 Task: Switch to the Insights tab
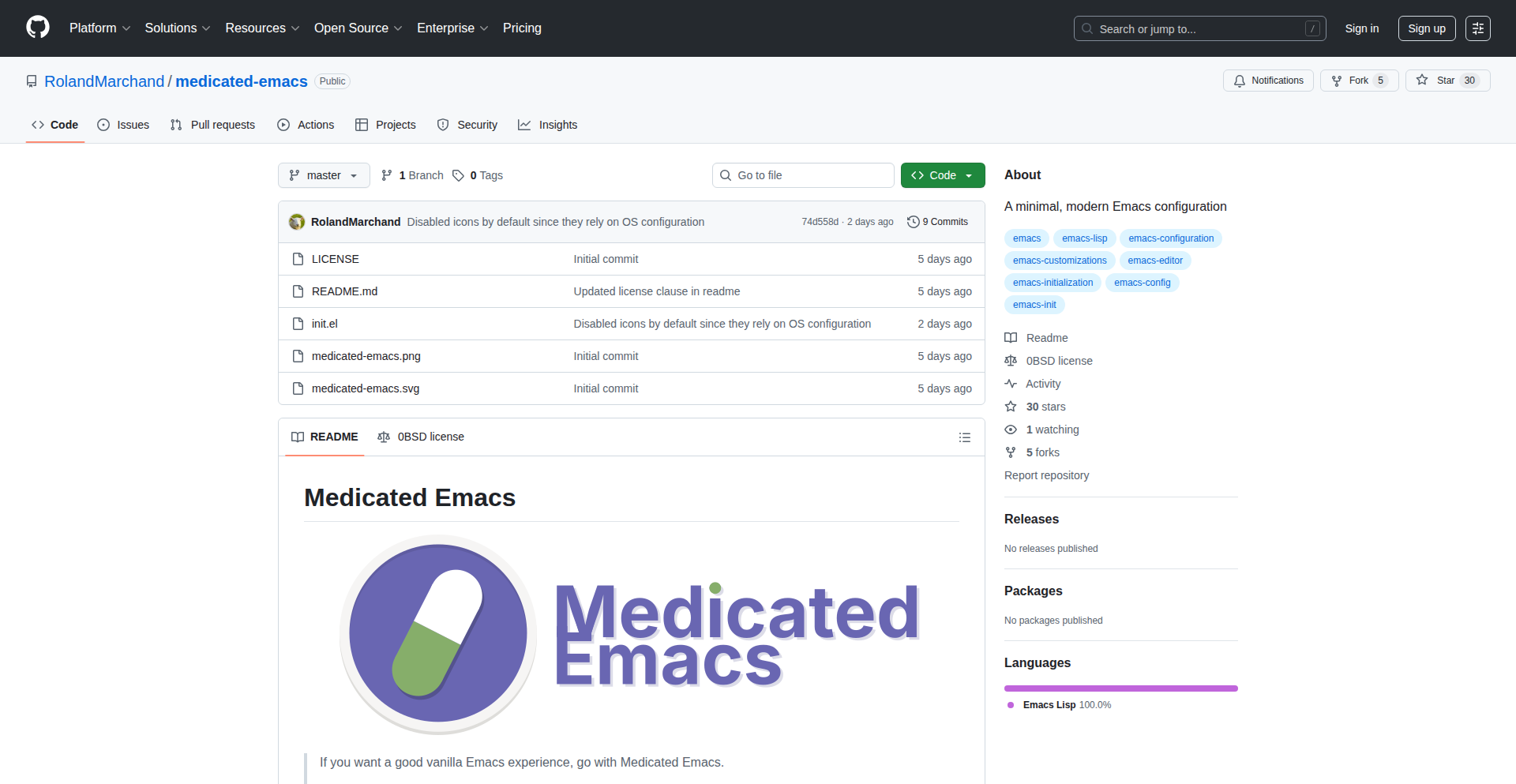click(x=548, y=125)
